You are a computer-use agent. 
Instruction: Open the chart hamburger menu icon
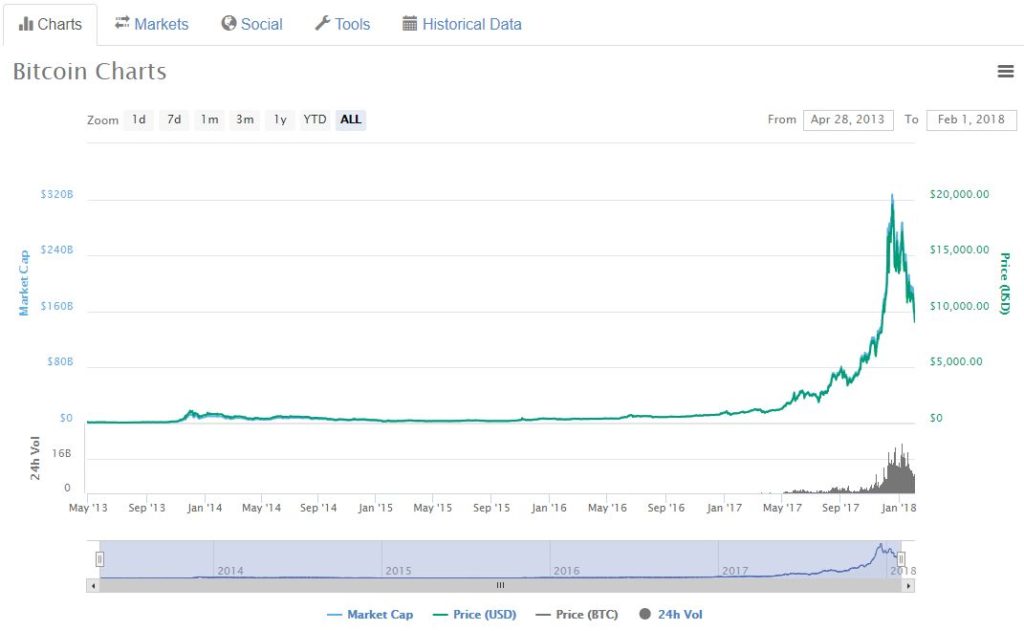[x=1005, y=71]
